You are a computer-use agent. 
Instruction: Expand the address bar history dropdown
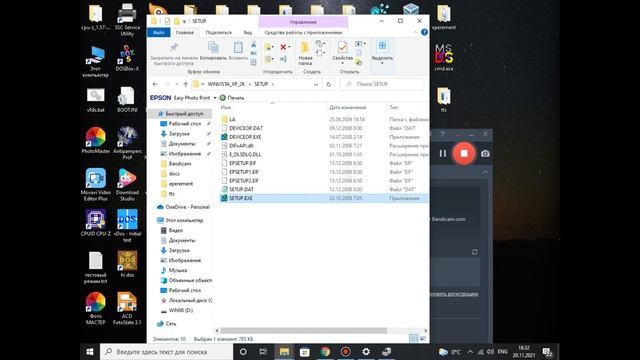(316, 84)
